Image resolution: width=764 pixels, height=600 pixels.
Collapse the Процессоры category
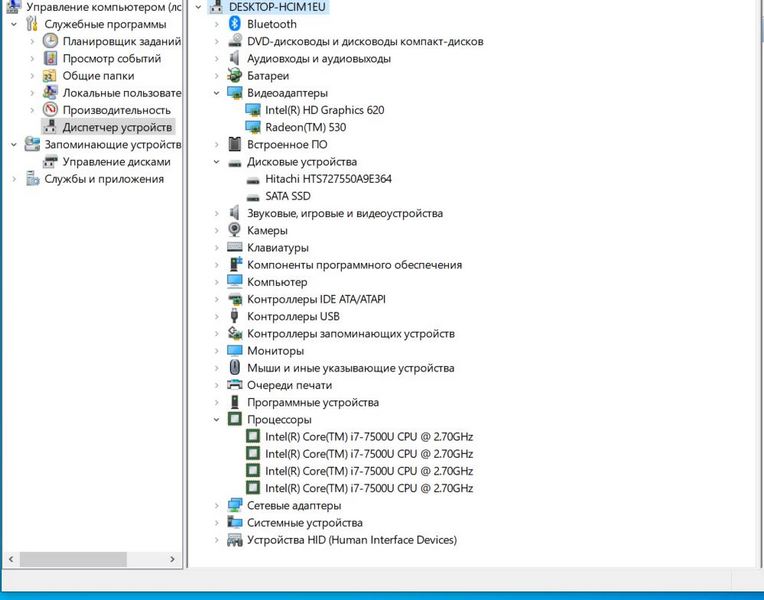(x=217, y=420)
